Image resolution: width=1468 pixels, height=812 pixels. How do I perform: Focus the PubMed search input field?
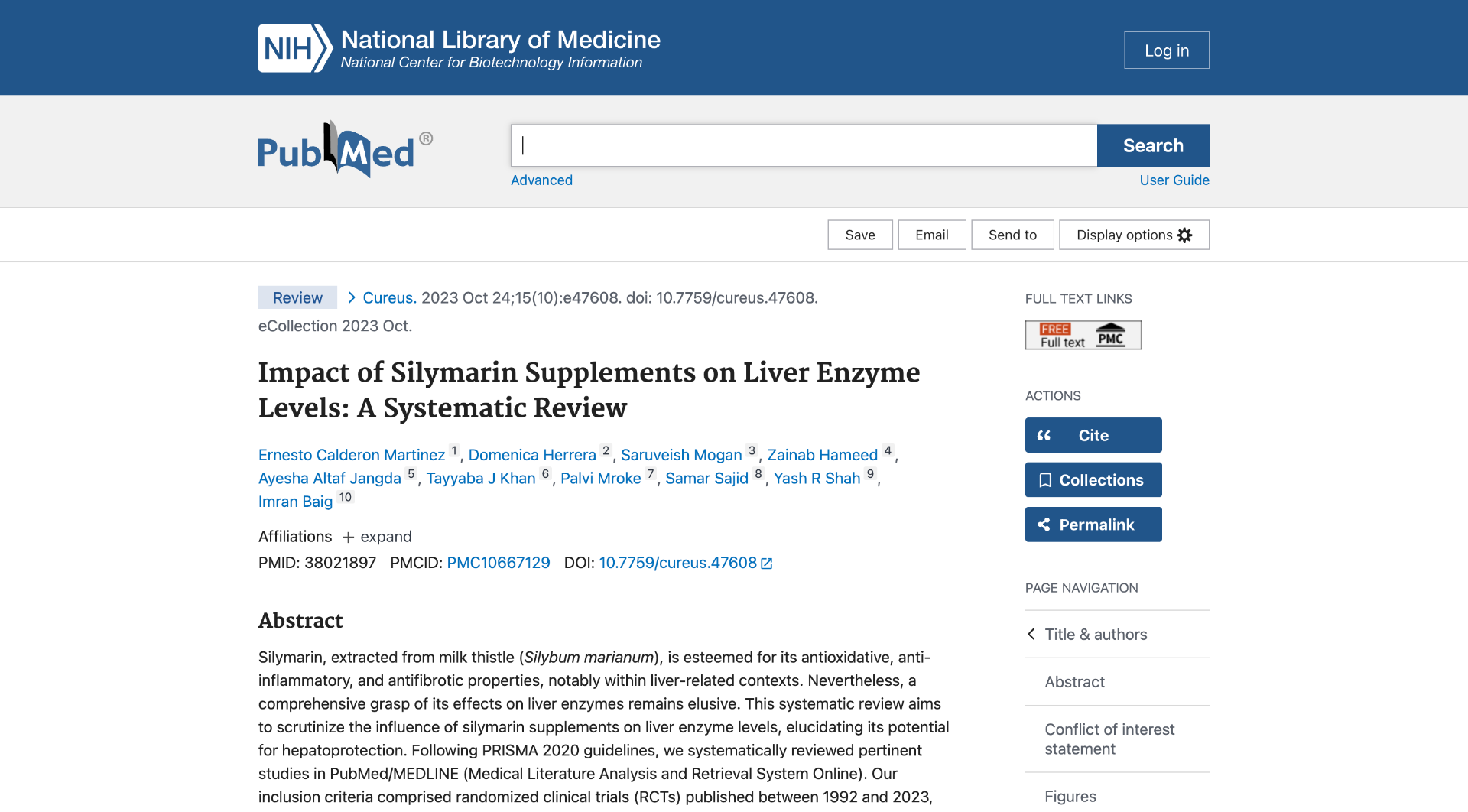click(x=804, y=145)
